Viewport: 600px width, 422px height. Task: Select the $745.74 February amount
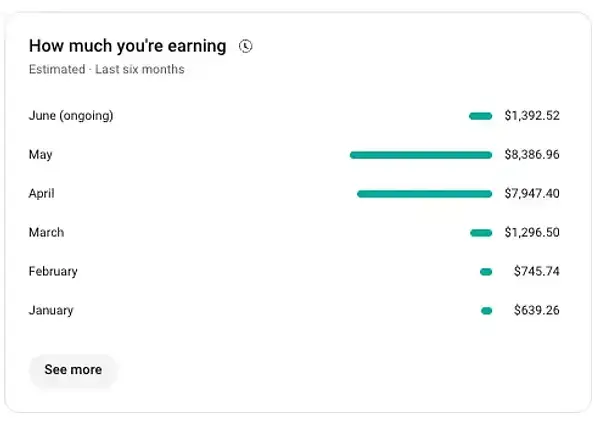tap(536, 271)
